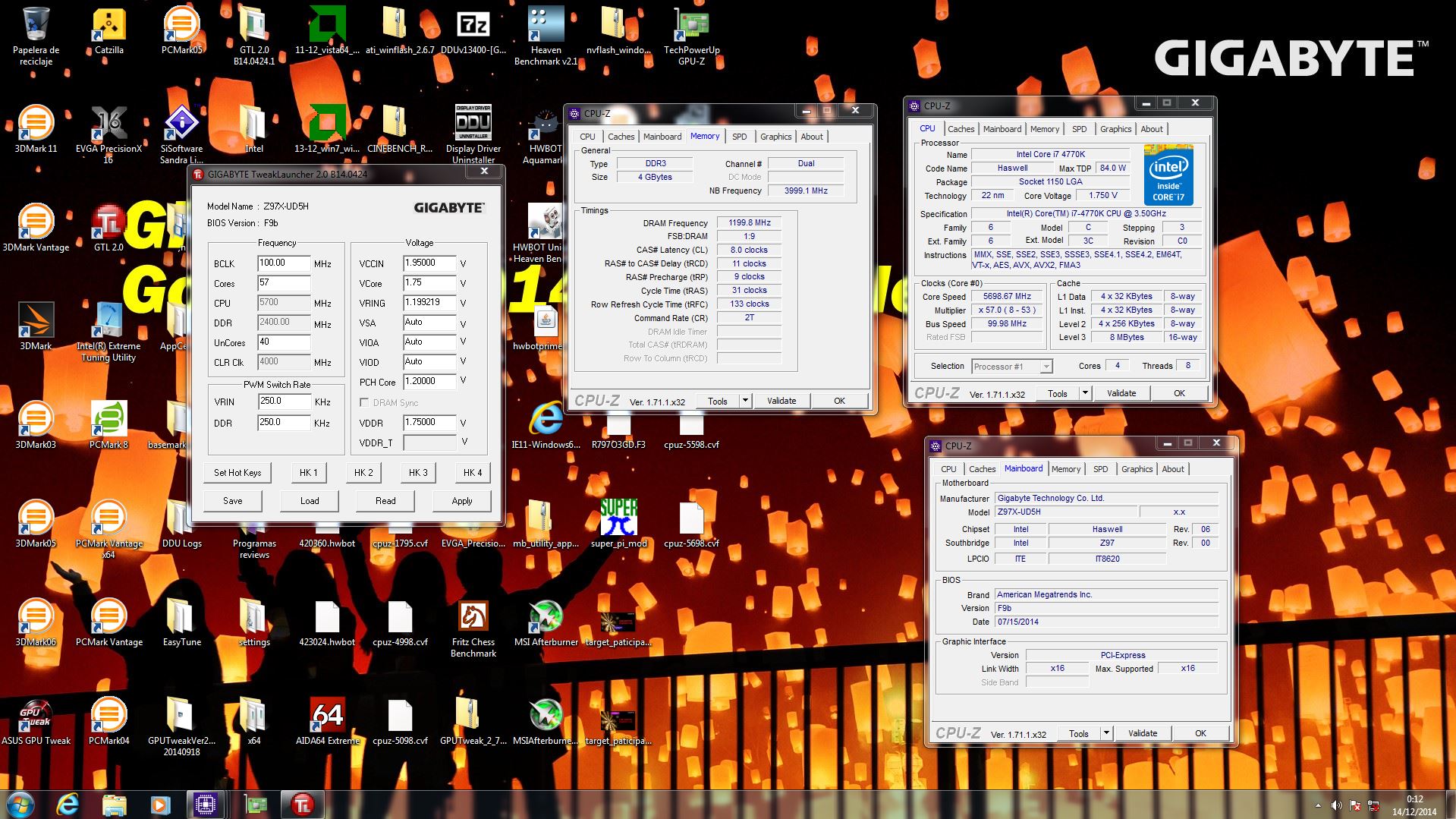Open 3DMark Vantage desktop shortcut
1456x819 pixels.
[36, 228]
